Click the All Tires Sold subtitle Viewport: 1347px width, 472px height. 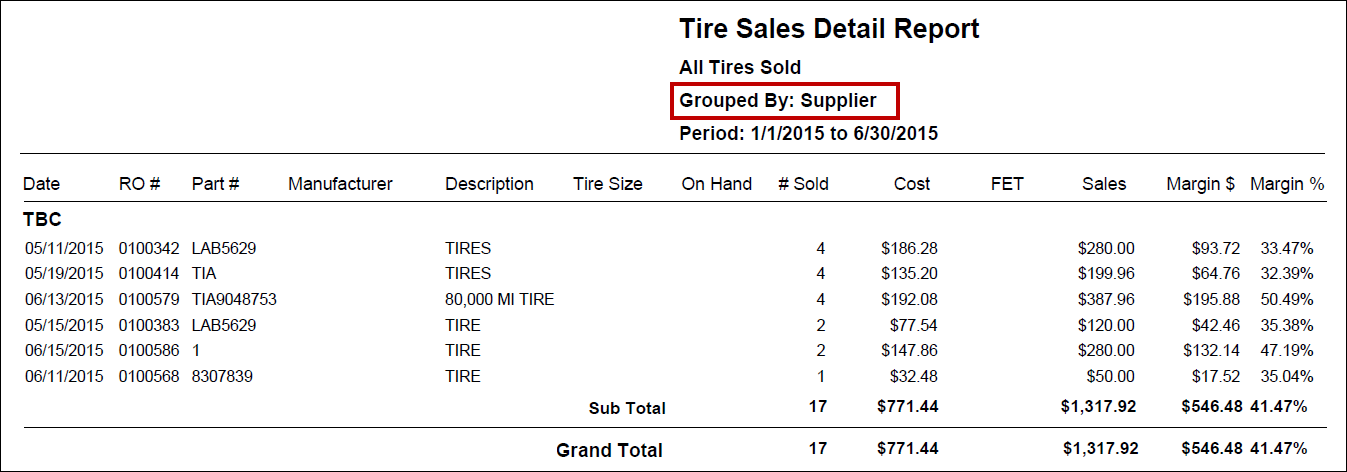740,67
